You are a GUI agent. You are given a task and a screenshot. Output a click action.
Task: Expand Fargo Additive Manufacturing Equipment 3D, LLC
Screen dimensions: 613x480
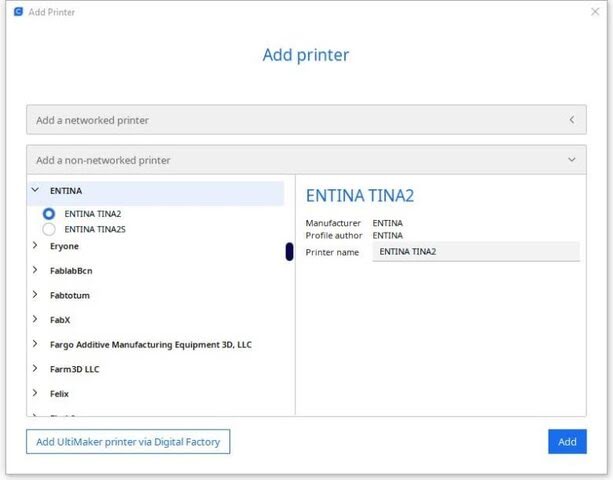click(x=36, y=344)
